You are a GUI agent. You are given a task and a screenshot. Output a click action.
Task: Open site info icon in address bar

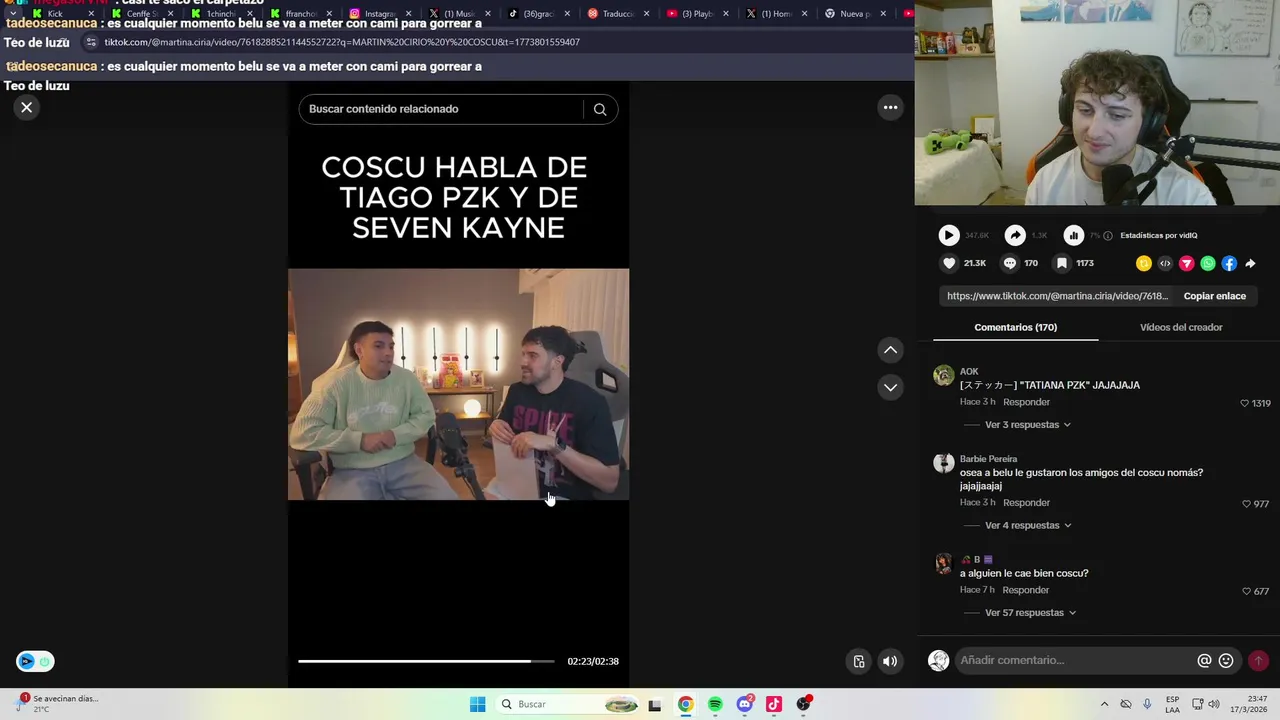[91, 42]
